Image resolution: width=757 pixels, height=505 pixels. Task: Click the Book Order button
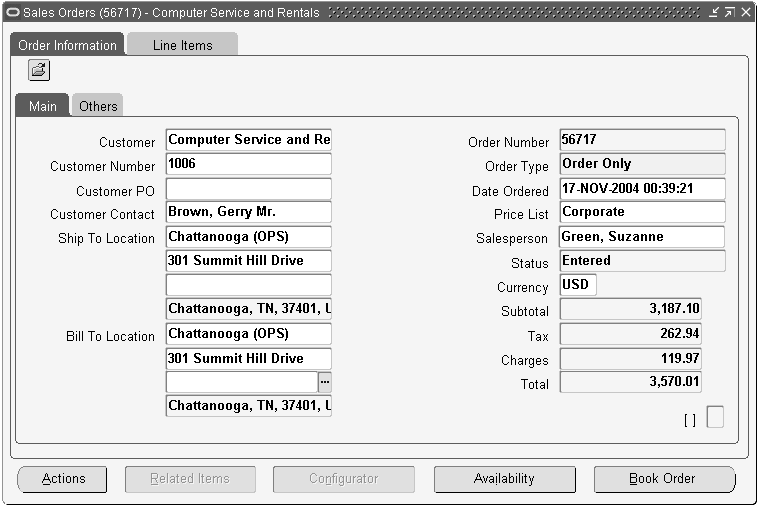tap(664, 479)
